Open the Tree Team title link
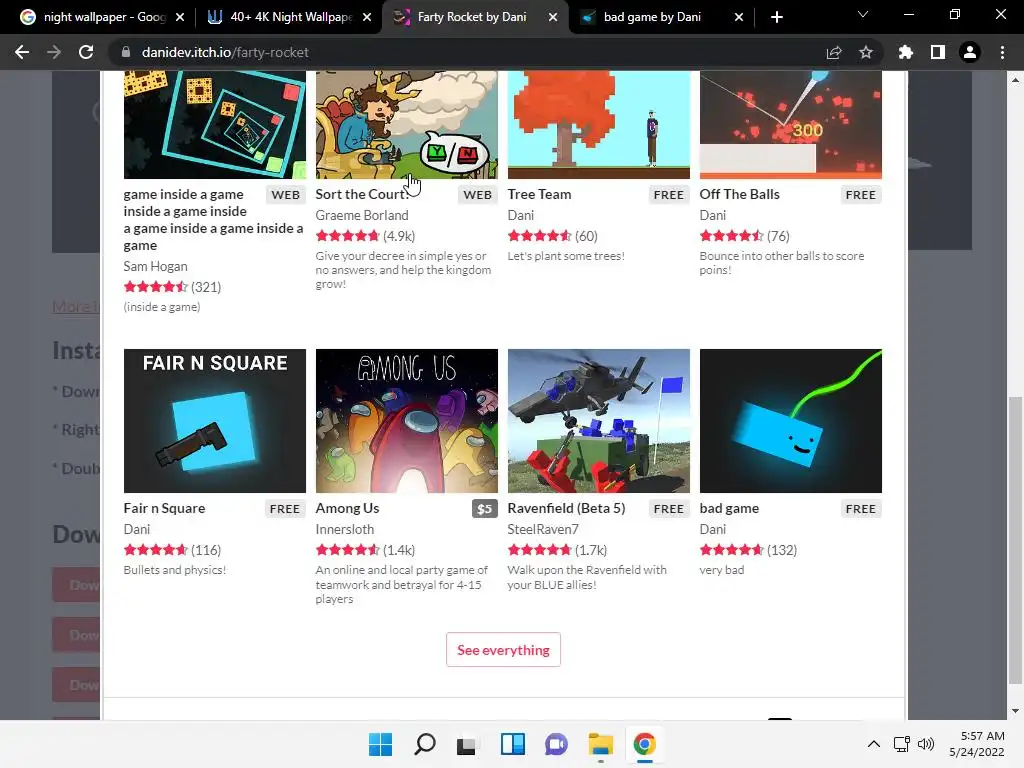 539,194
